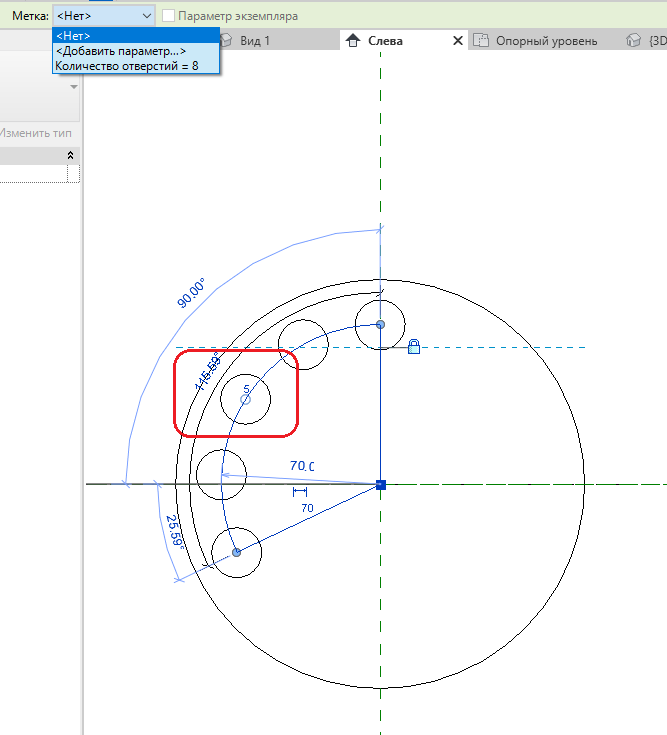
Task: Close the Слева view tab
Action: 458,41
